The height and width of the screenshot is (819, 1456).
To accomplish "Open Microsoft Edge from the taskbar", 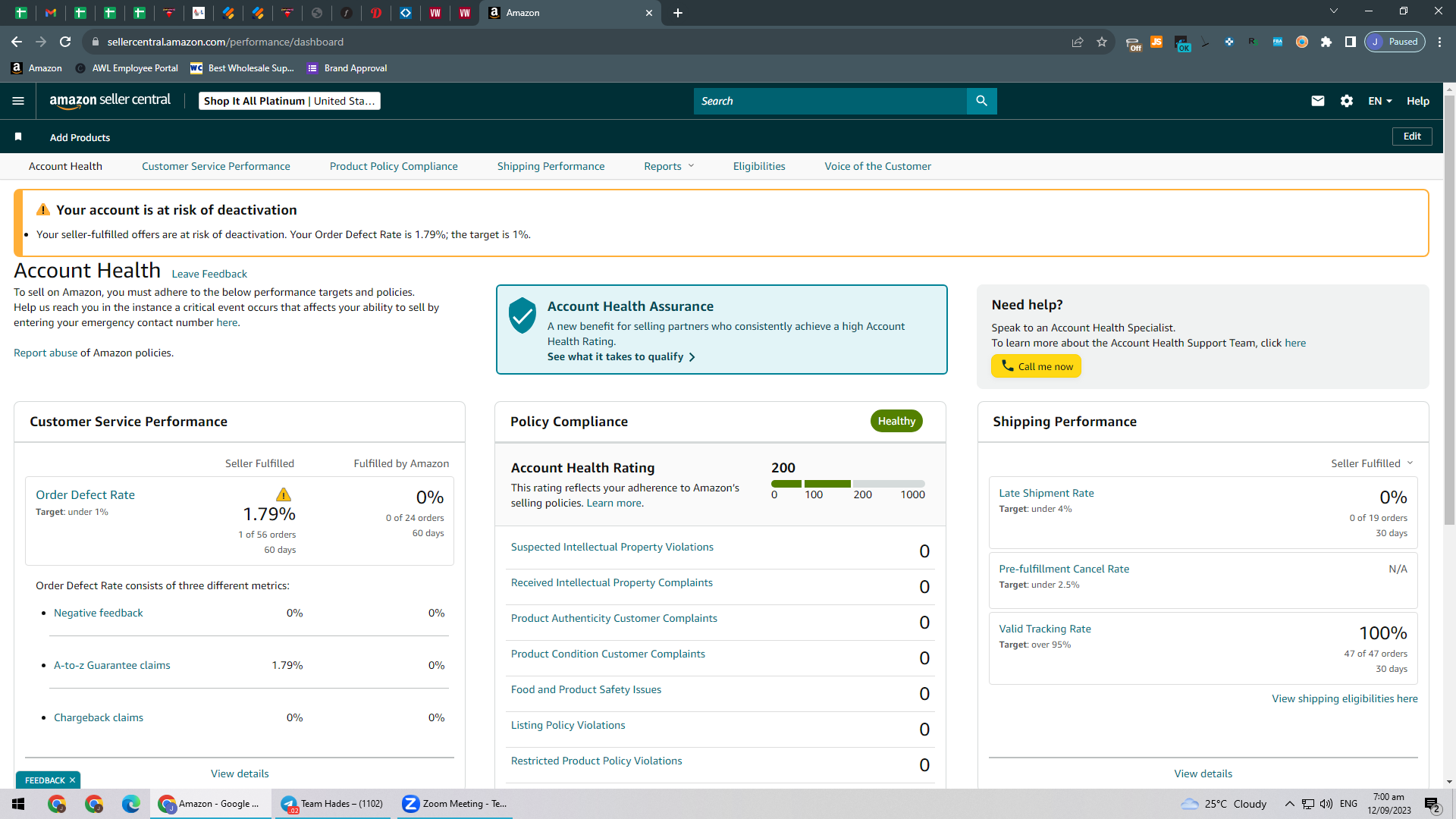I will pos(131,804).
